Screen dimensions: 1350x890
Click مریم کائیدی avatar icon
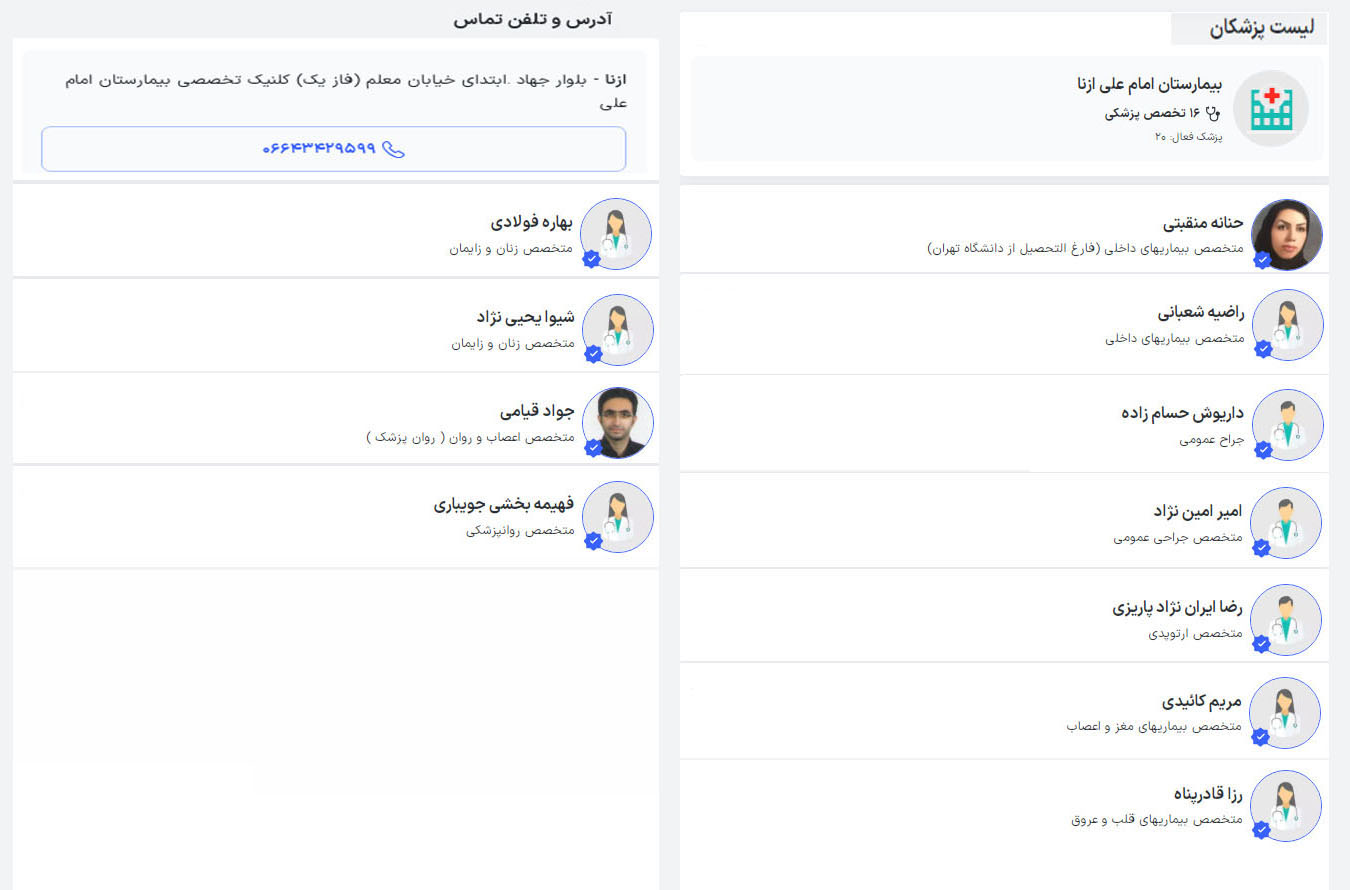[1286, 713]
